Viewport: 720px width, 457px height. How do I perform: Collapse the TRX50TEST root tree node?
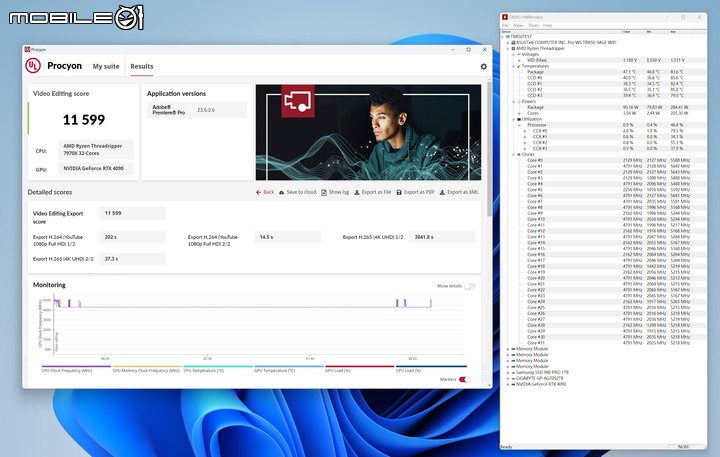pyautogui.click(x=503, y=36)
